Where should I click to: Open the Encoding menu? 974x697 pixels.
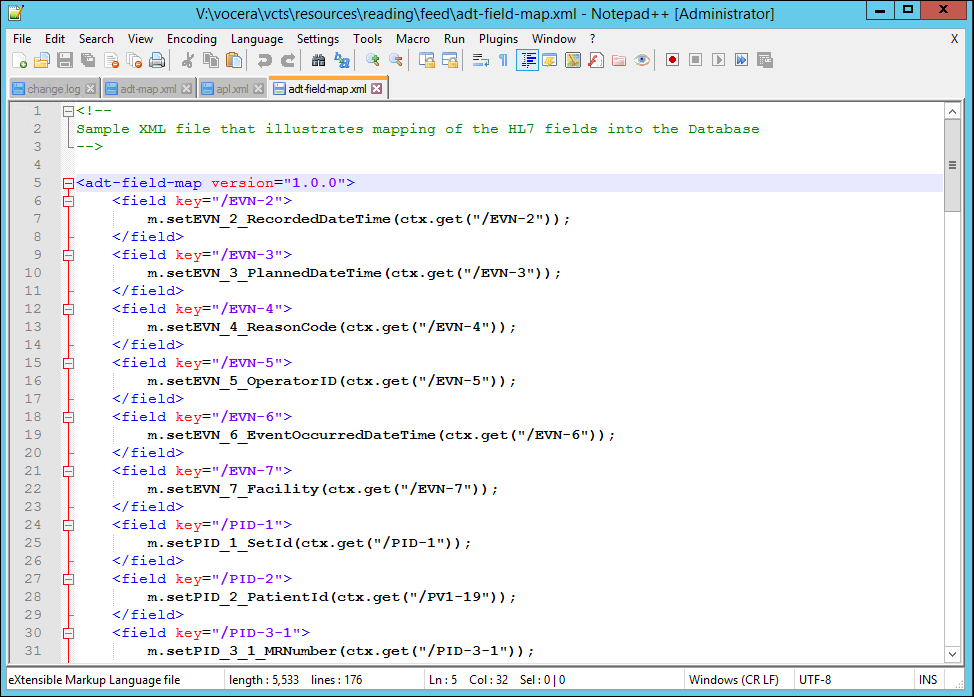[191, 38]
